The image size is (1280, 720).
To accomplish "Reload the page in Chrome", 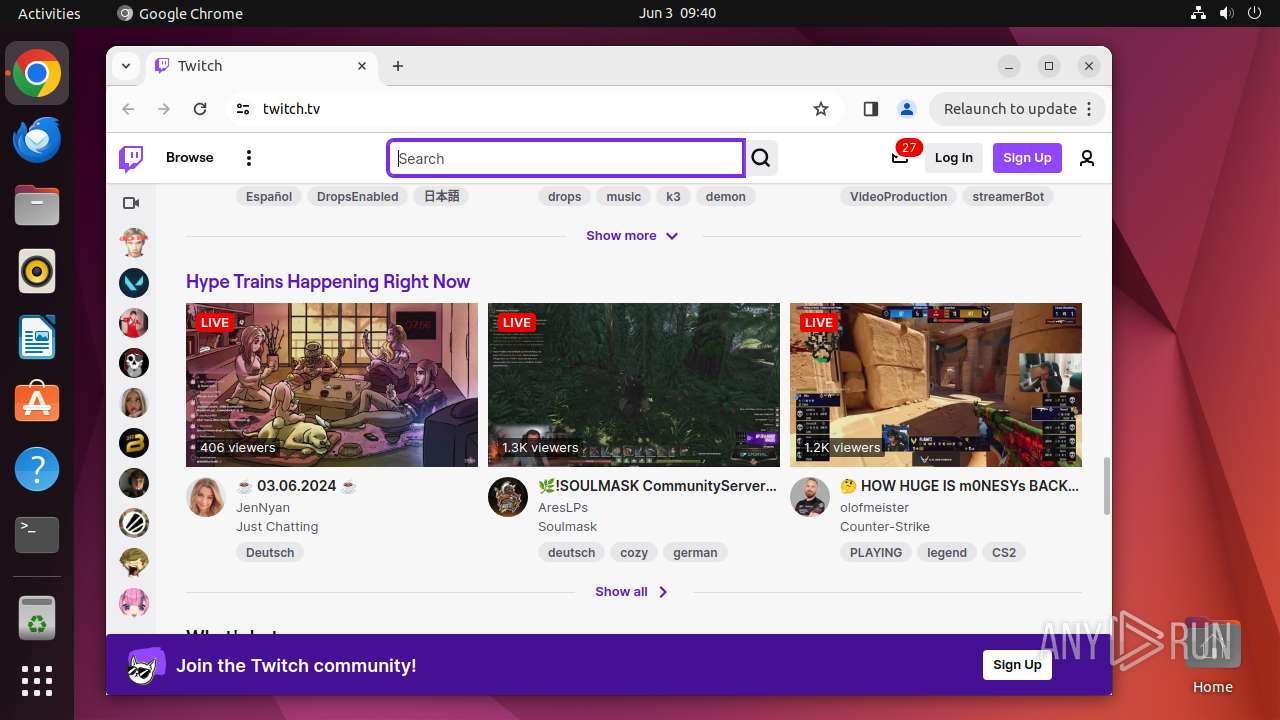I will tap(200, 109).
